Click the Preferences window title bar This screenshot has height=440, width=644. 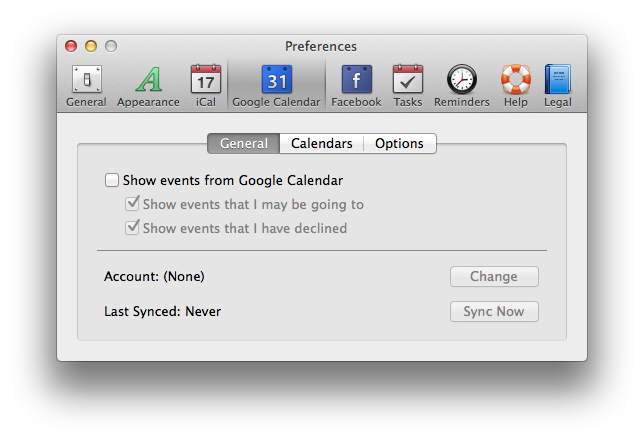(320, 46)
